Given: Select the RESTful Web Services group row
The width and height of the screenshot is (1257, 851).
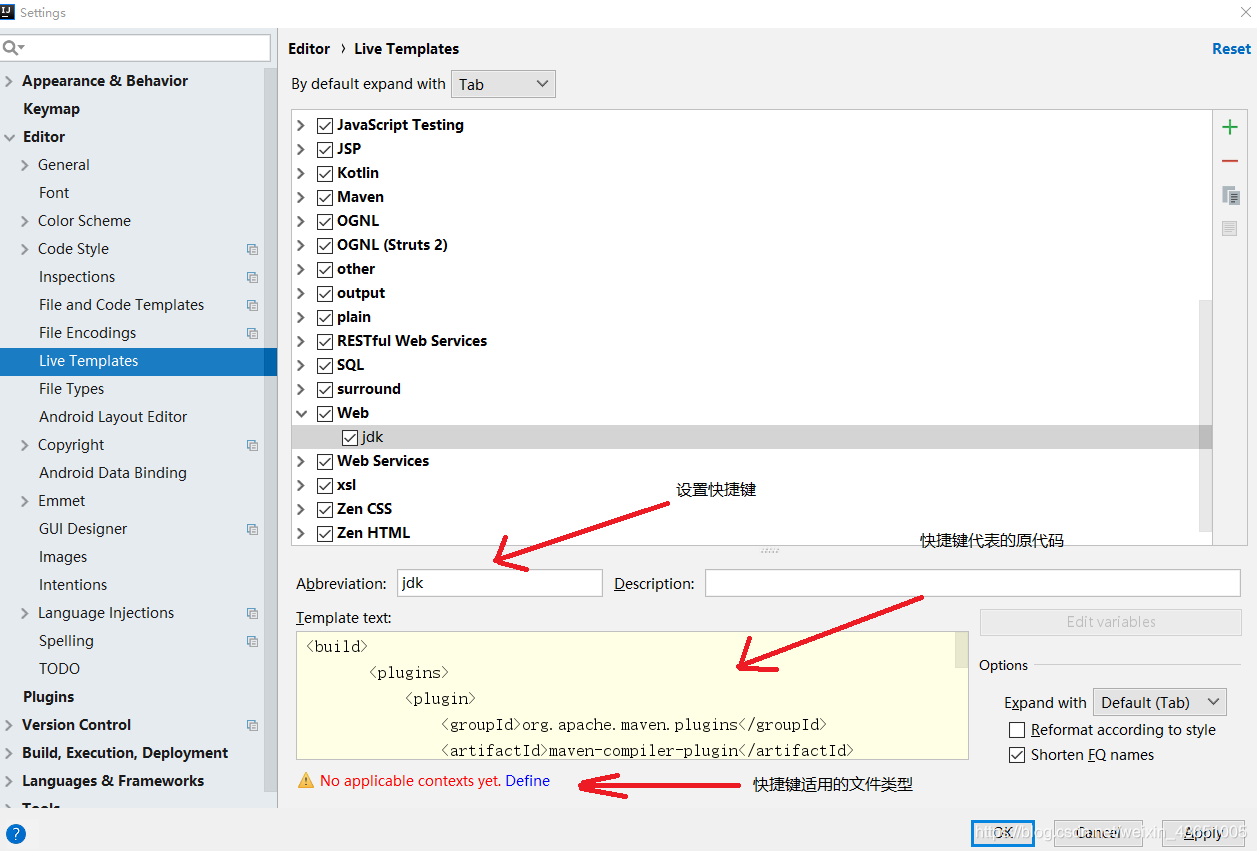Looking at the screenshot, I should pos(752,341).
